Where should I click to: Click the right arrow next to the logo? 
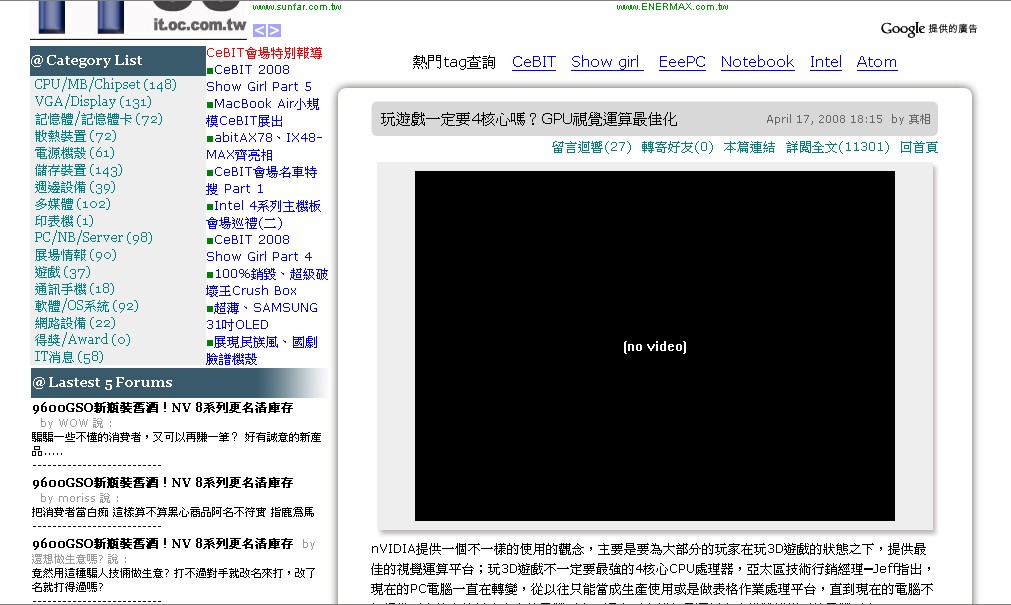274,31
